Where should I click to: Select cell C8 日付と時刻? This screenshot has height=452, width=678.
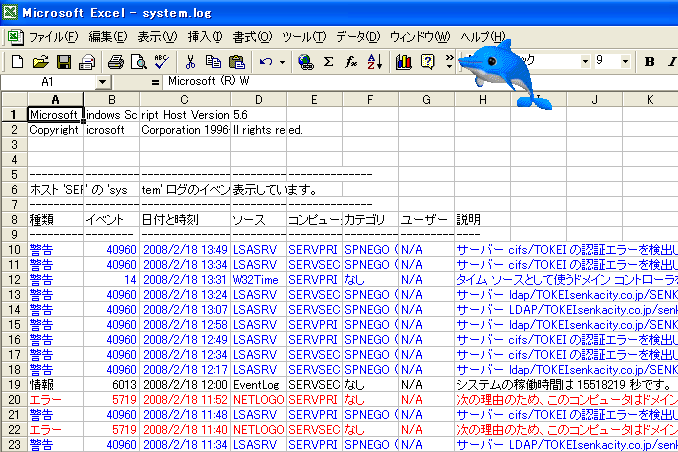tap(185, 220)
